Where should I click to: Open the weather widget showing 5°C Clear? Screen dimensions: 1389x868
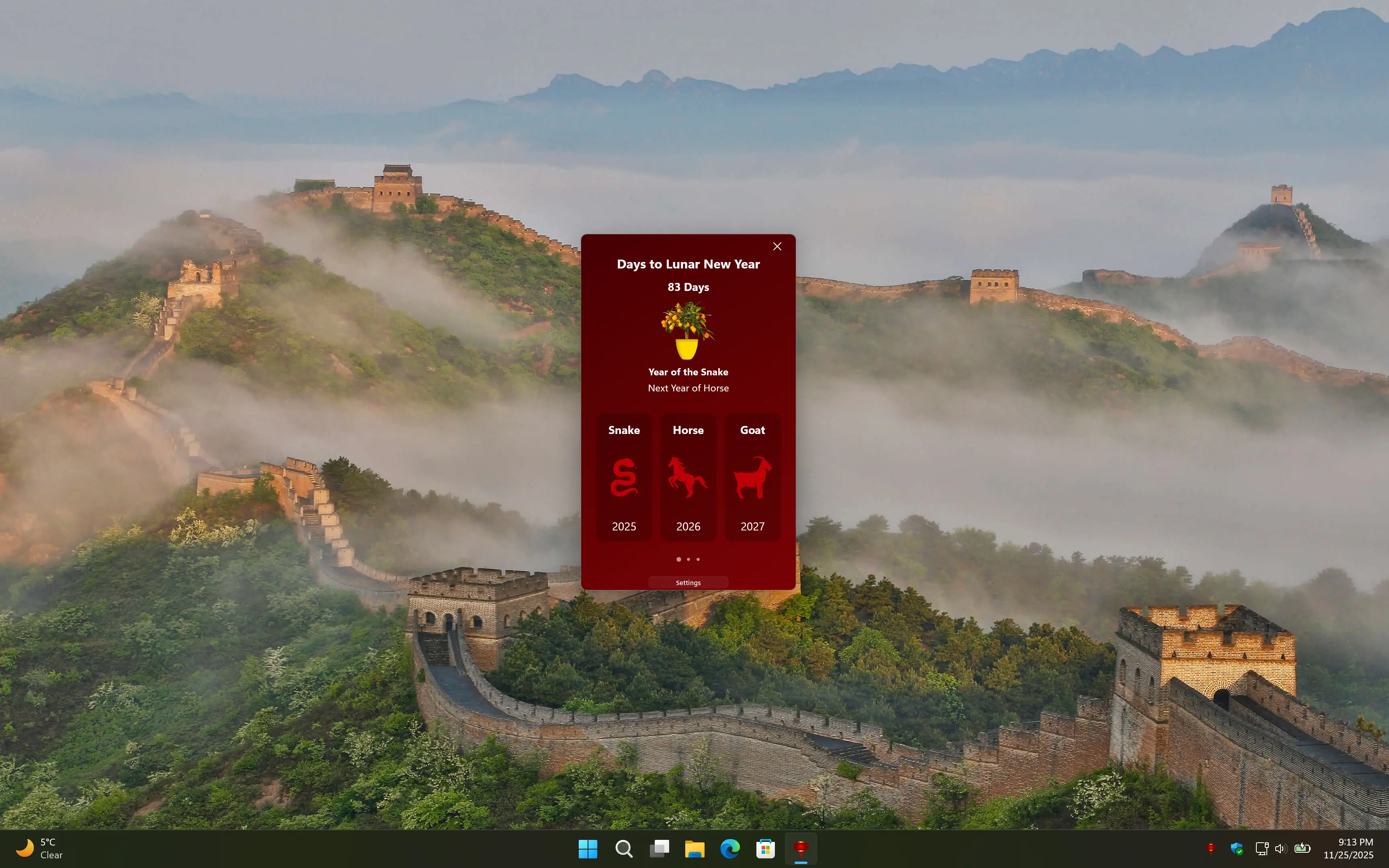coord(40,848)
